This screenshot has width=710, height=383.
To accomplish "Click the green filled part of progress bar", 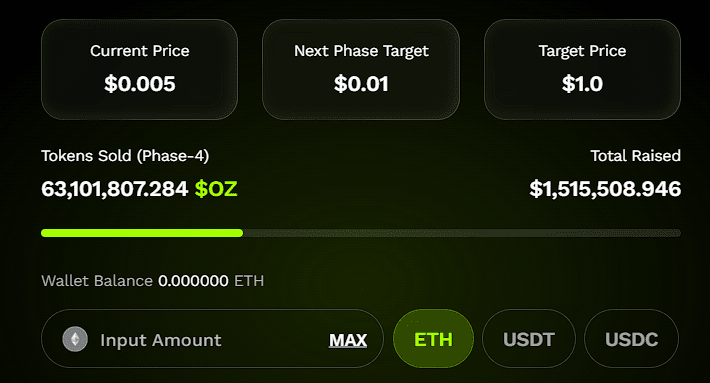I will [x=142, y=233].
